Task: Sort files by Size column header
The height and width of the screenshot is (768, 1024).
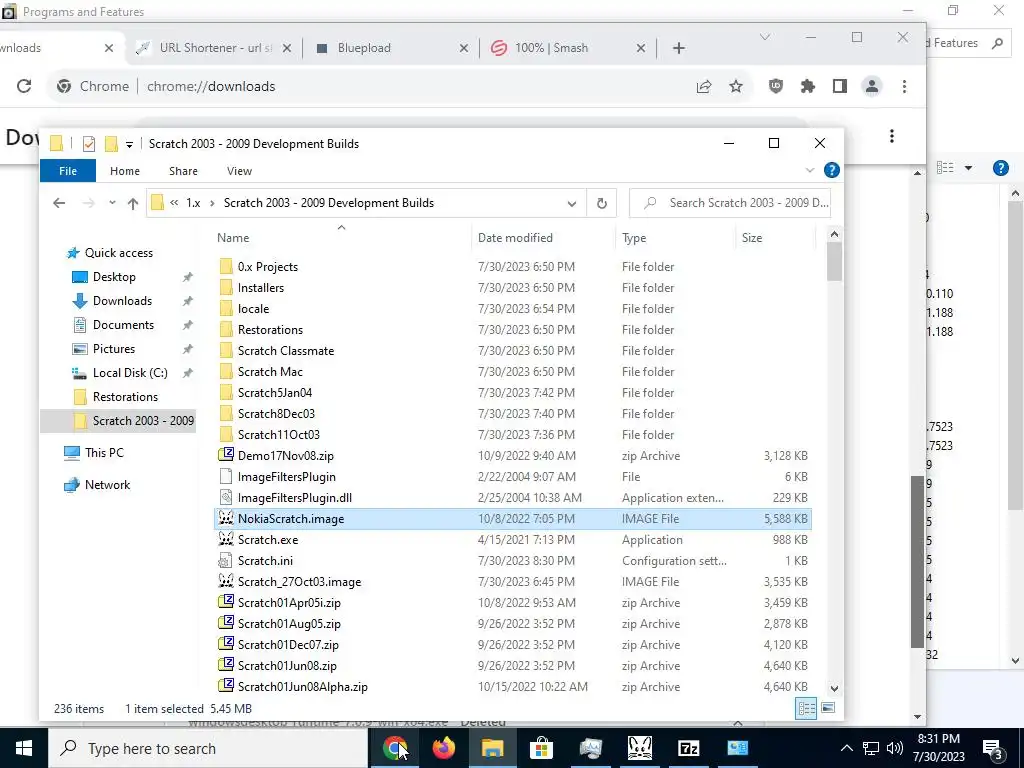Action: tap(776, 238)
